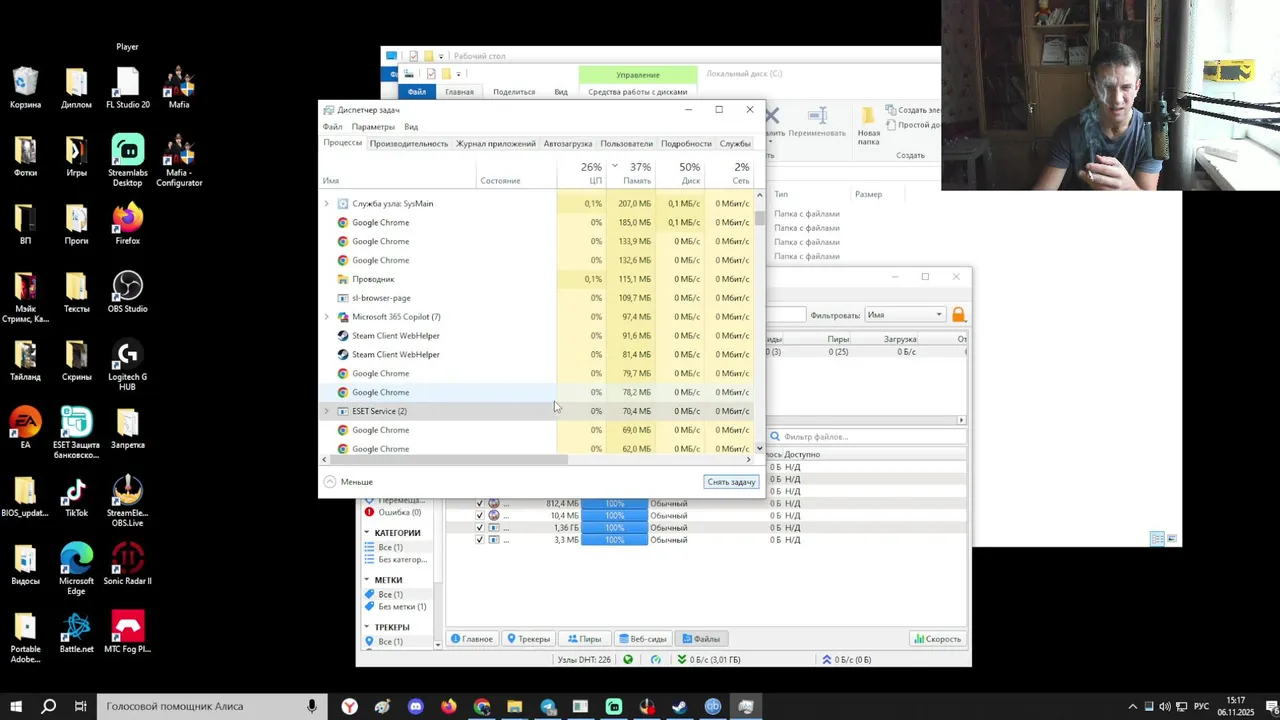Click the Снять задачу button
The height and width of the screenshot is (720, 1280).
[731, 482]
